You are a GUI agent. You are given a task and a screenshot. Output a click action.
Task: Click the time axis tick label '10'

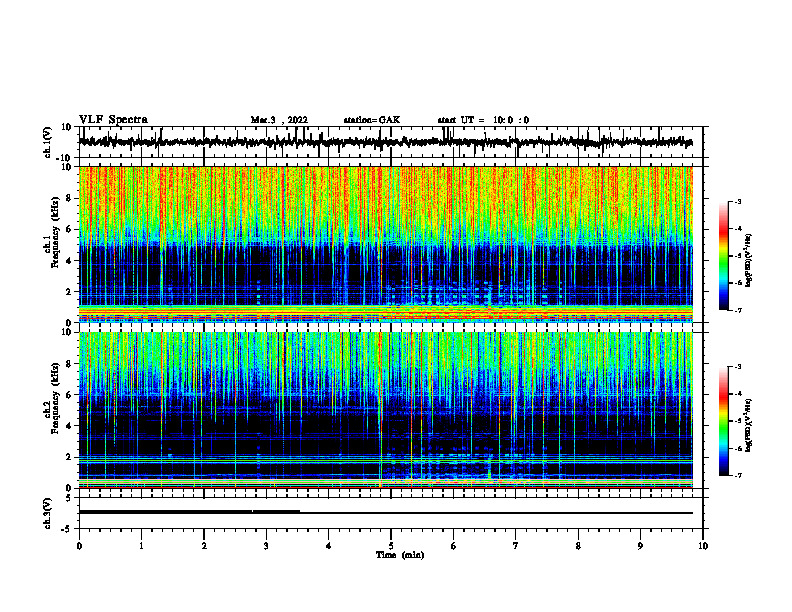(703, 546)
